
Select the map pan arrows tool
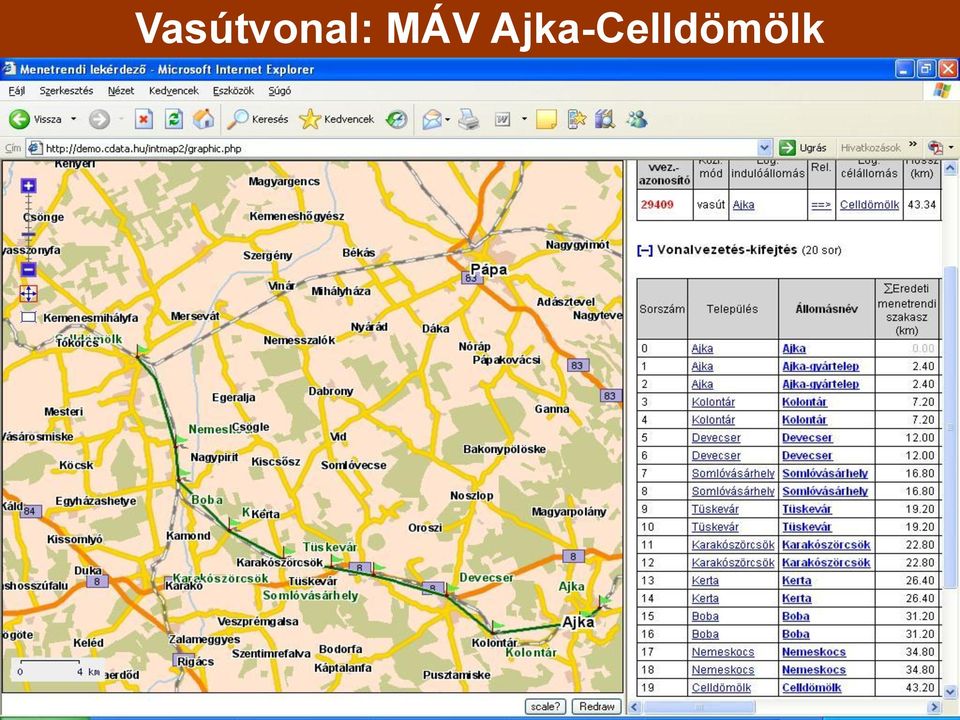coord(28,293)
